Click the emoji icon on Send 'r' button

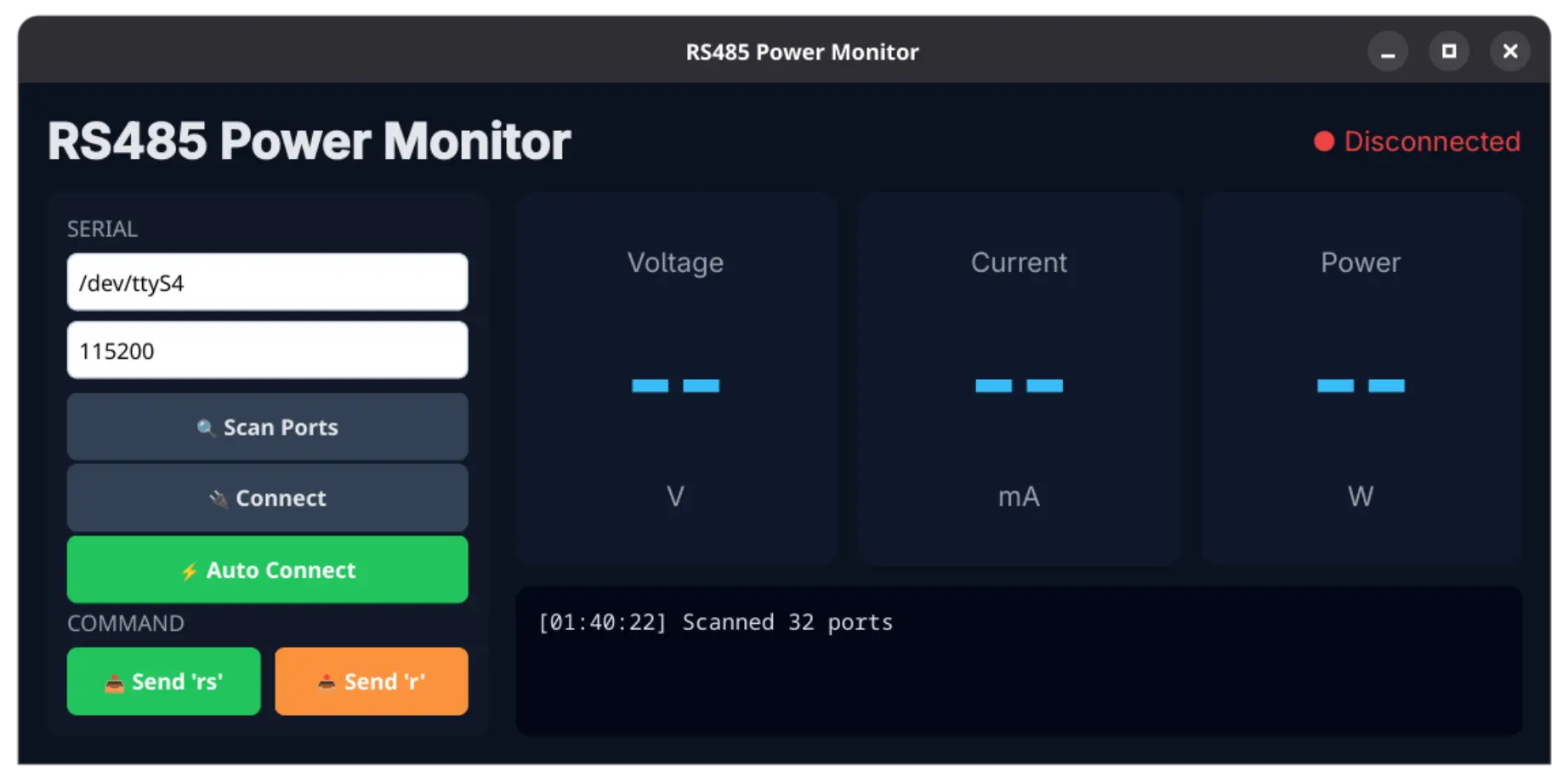[x=327, y=680]
